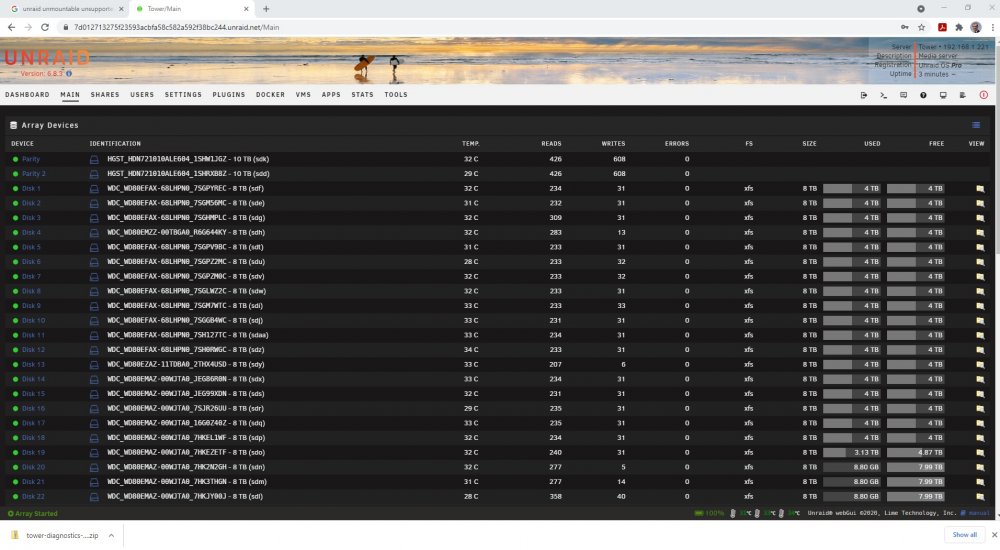Browse Disk 4 contents via folder icon
The height and width of the screenshot is (550, 1000).
pos(980,233)
